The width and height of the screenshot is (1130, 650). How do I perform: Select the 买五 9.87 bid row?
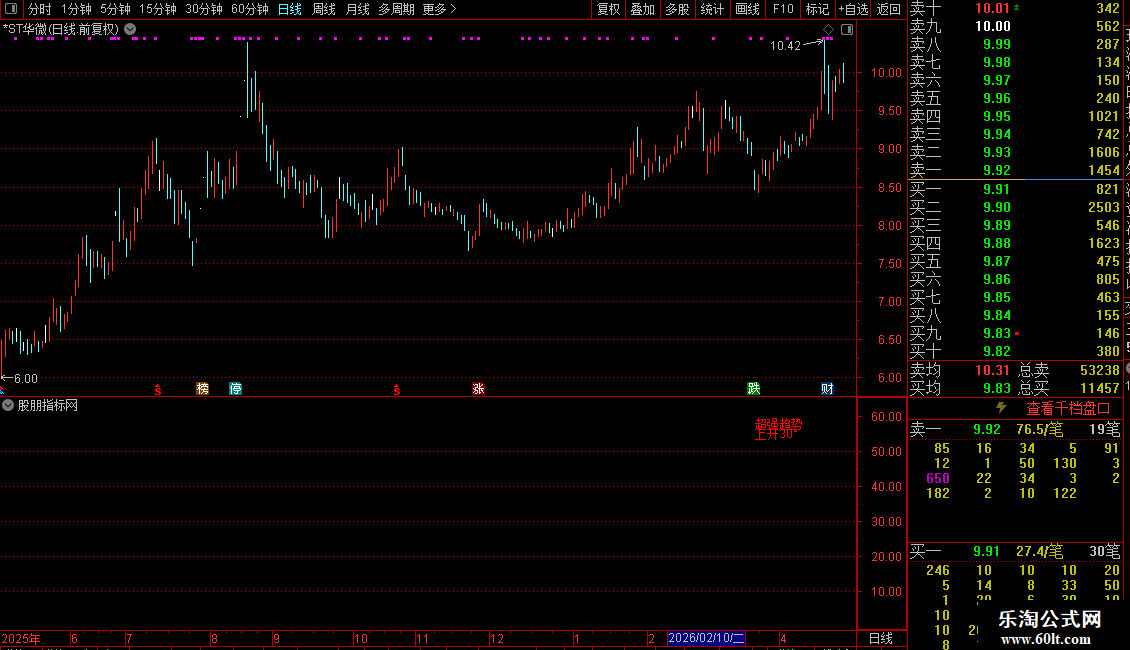point(1015,261)
